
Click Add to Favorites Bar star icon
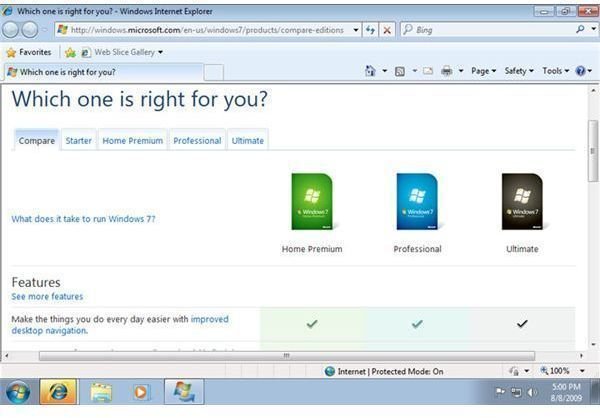(70, 52)
